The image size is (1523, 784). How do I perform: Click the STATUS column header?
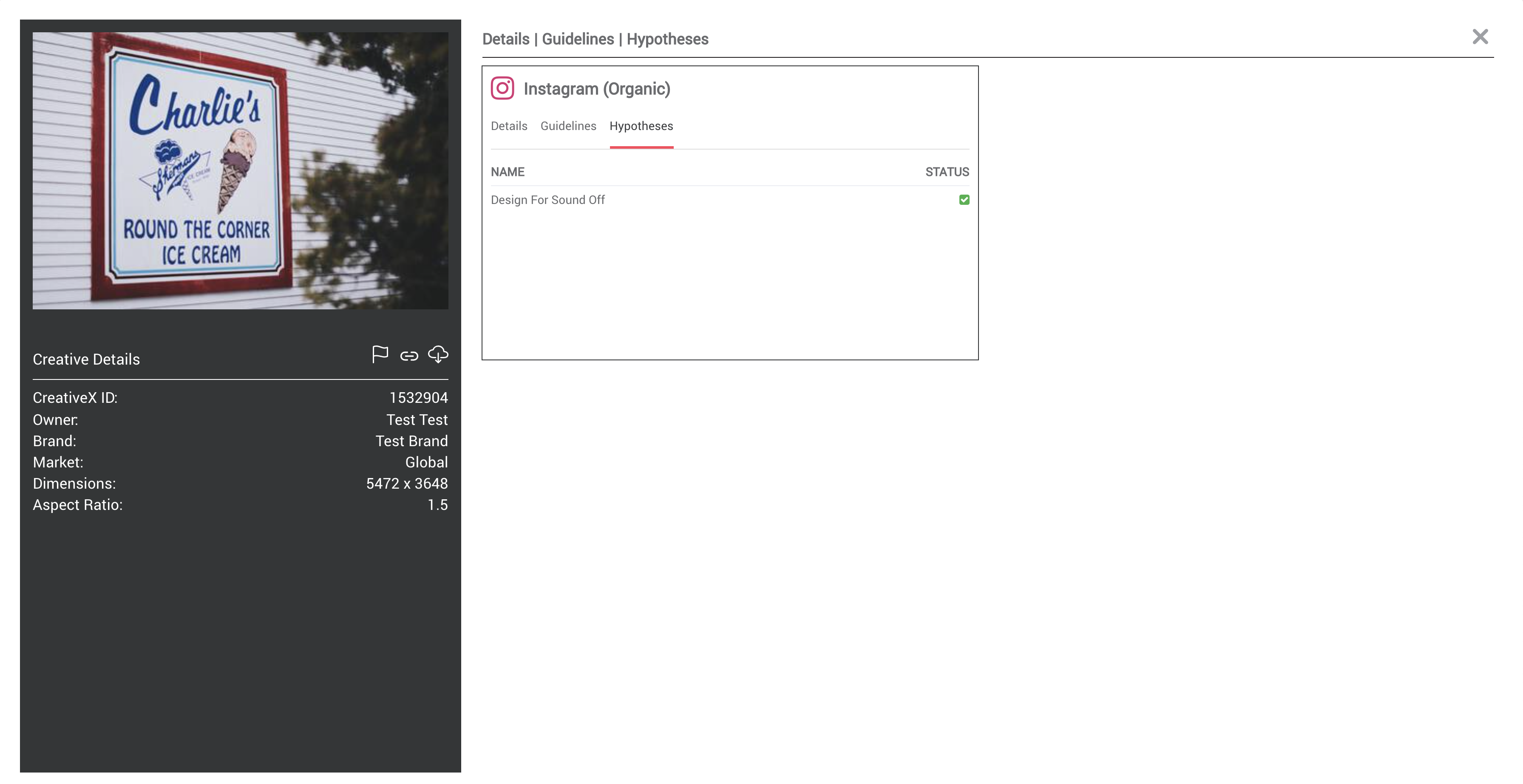pos(947,172)
